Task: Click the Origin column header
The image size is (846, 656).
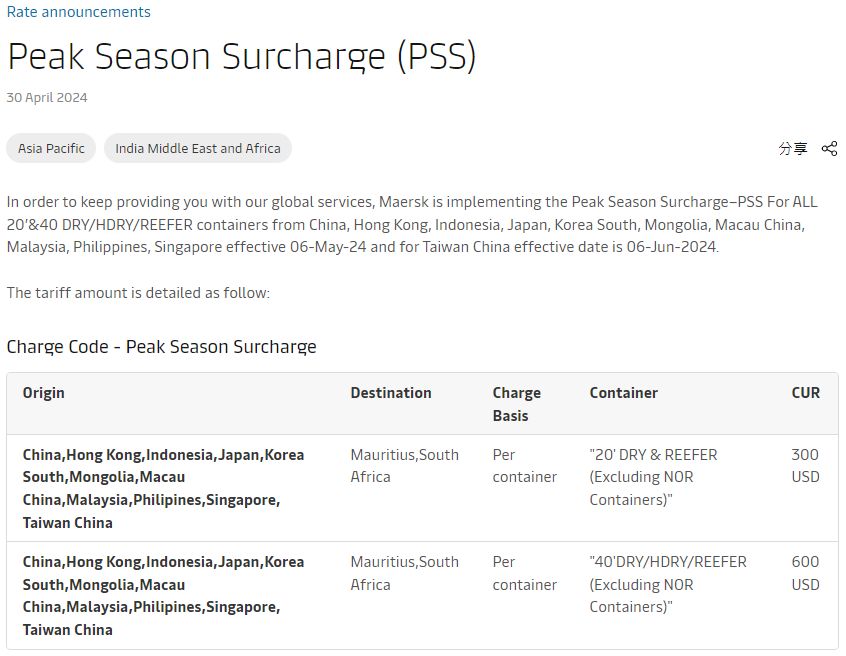Action: 44,393
